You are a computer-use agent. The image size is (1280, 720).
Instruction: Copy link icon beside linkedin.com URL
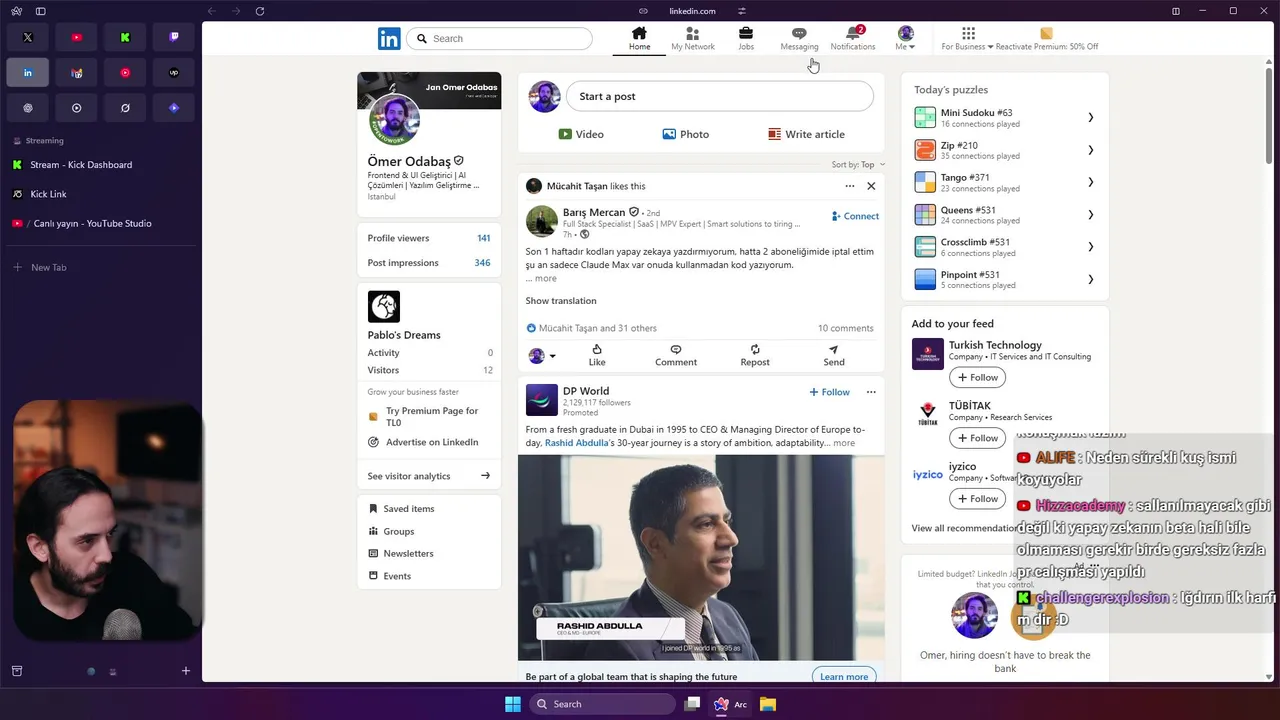643,11
